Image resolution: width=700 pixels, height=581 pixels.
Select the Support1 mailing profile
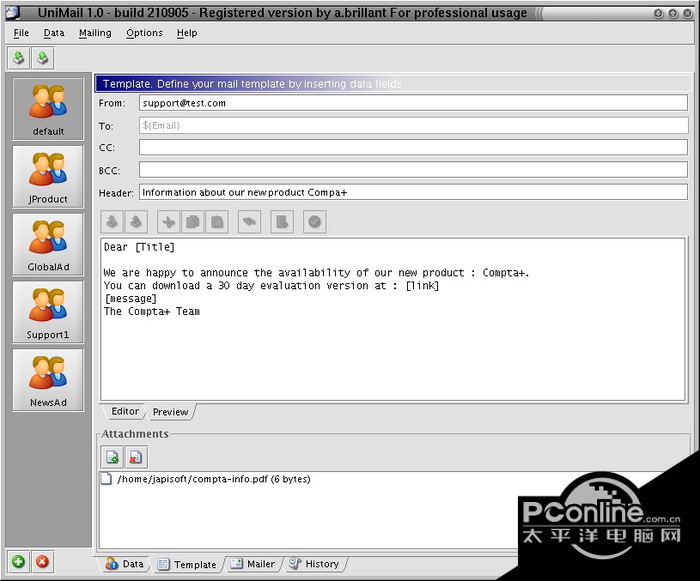point(48,312)
